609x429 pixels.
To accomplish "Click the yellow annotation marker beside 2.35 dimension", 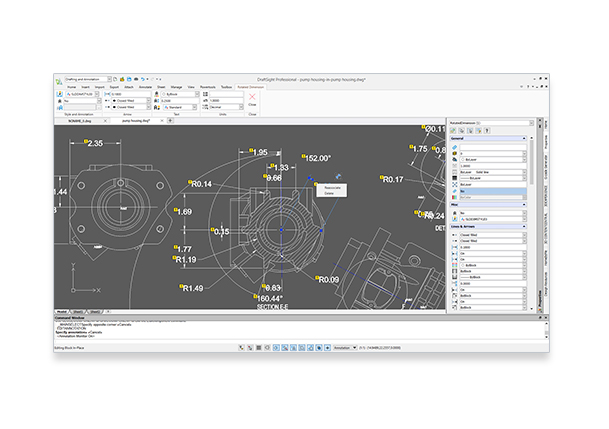I will click(85, 141).
